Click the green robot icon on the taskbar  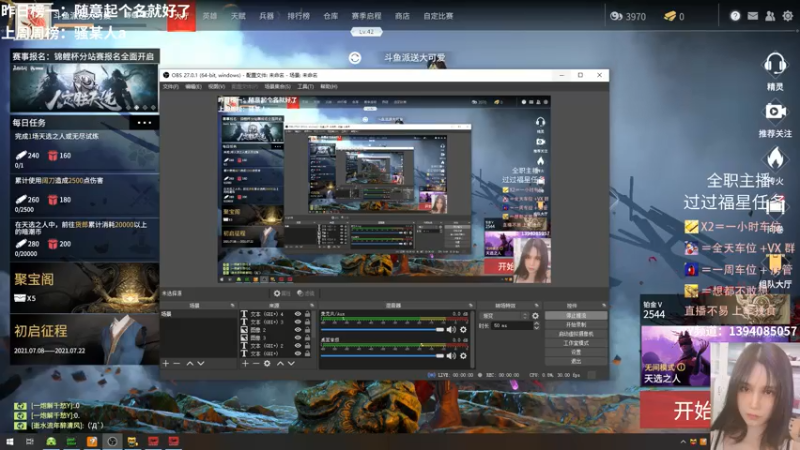(51, 441)
